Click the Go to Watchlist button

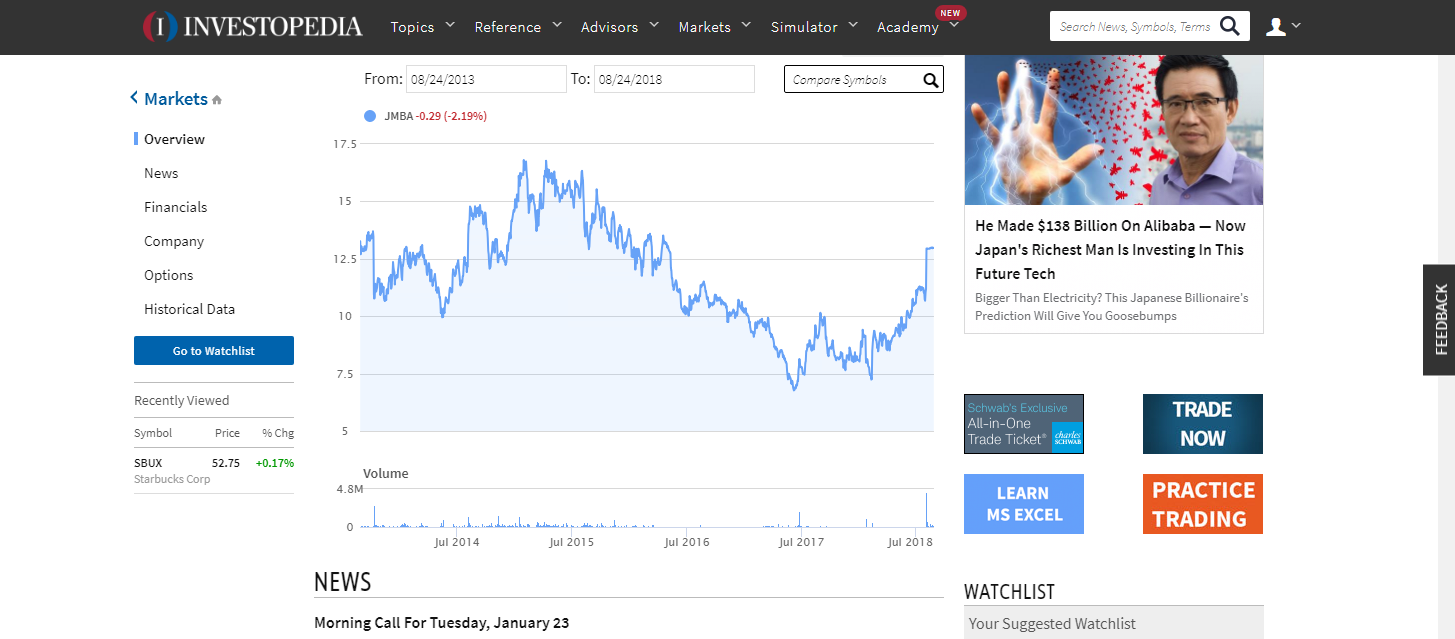(x=214, y=351)
